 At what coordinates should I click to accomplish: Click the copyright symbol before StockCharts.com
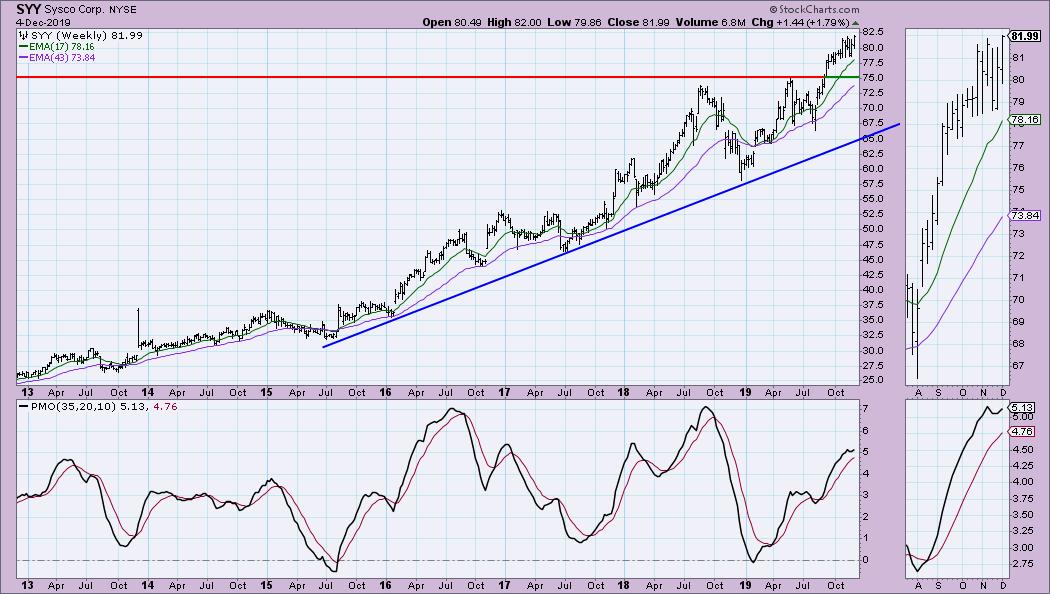click(773, 10)
